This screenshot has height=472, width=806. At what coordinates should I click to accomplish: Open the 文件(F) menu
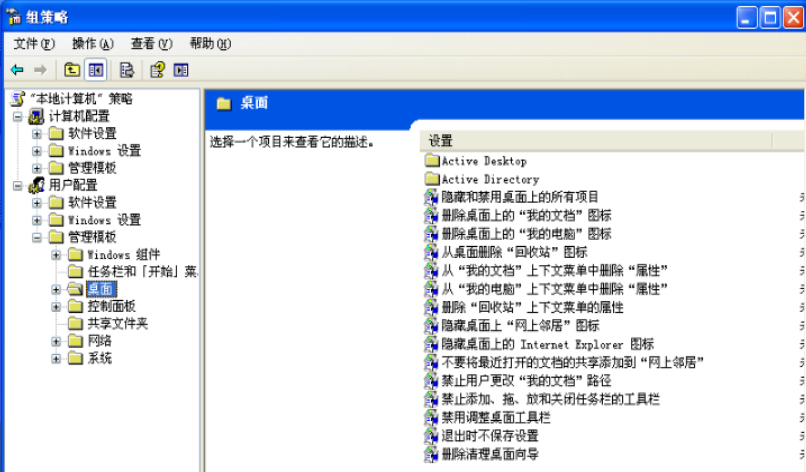(34, 44)
